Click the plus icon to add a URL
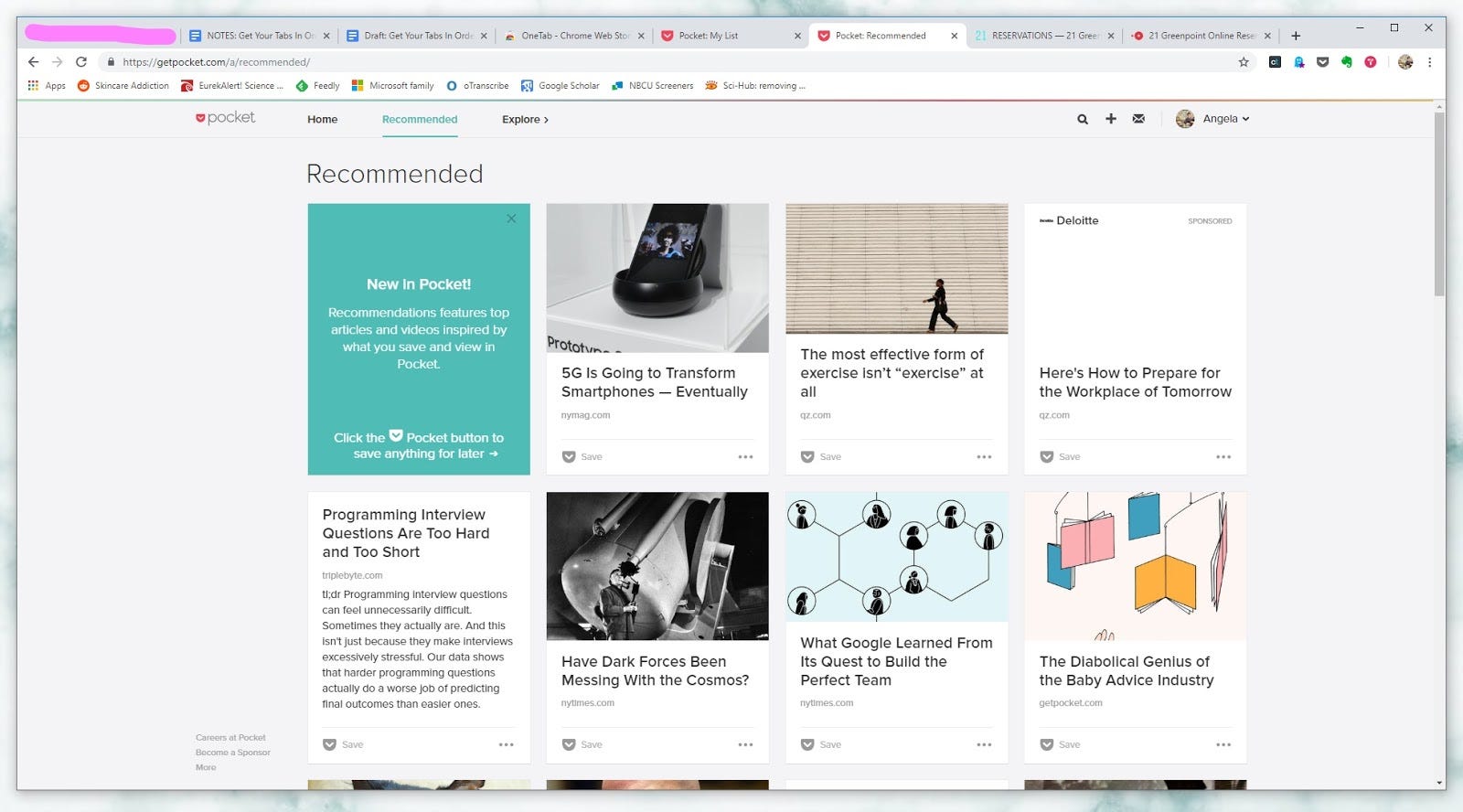This screenshot has height=812, width=1463. pyautogui.click(x=1111, y=119)
